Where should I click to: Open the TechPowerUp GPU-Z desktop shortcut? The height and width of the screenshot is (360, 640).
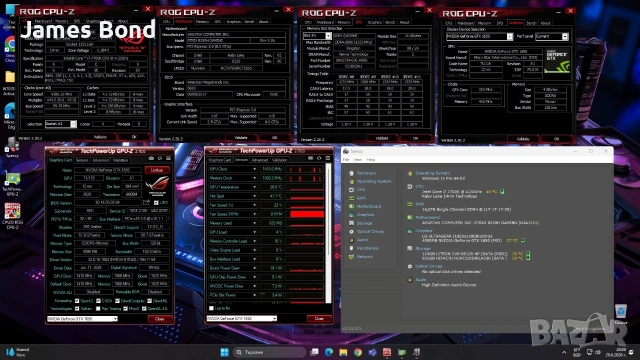pos(12,184)
